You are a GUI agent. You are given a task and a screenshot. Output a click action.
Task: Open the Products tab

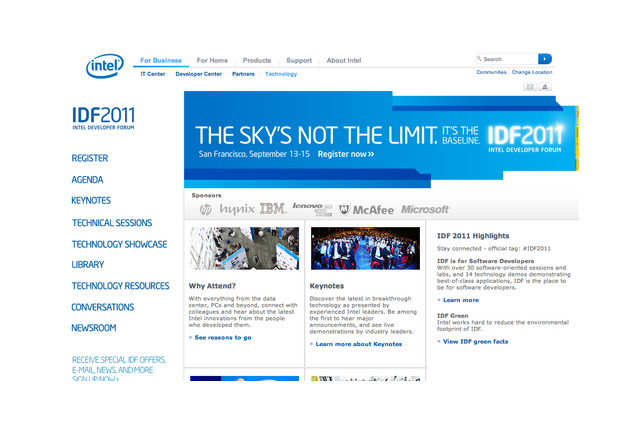click(257, 60)
